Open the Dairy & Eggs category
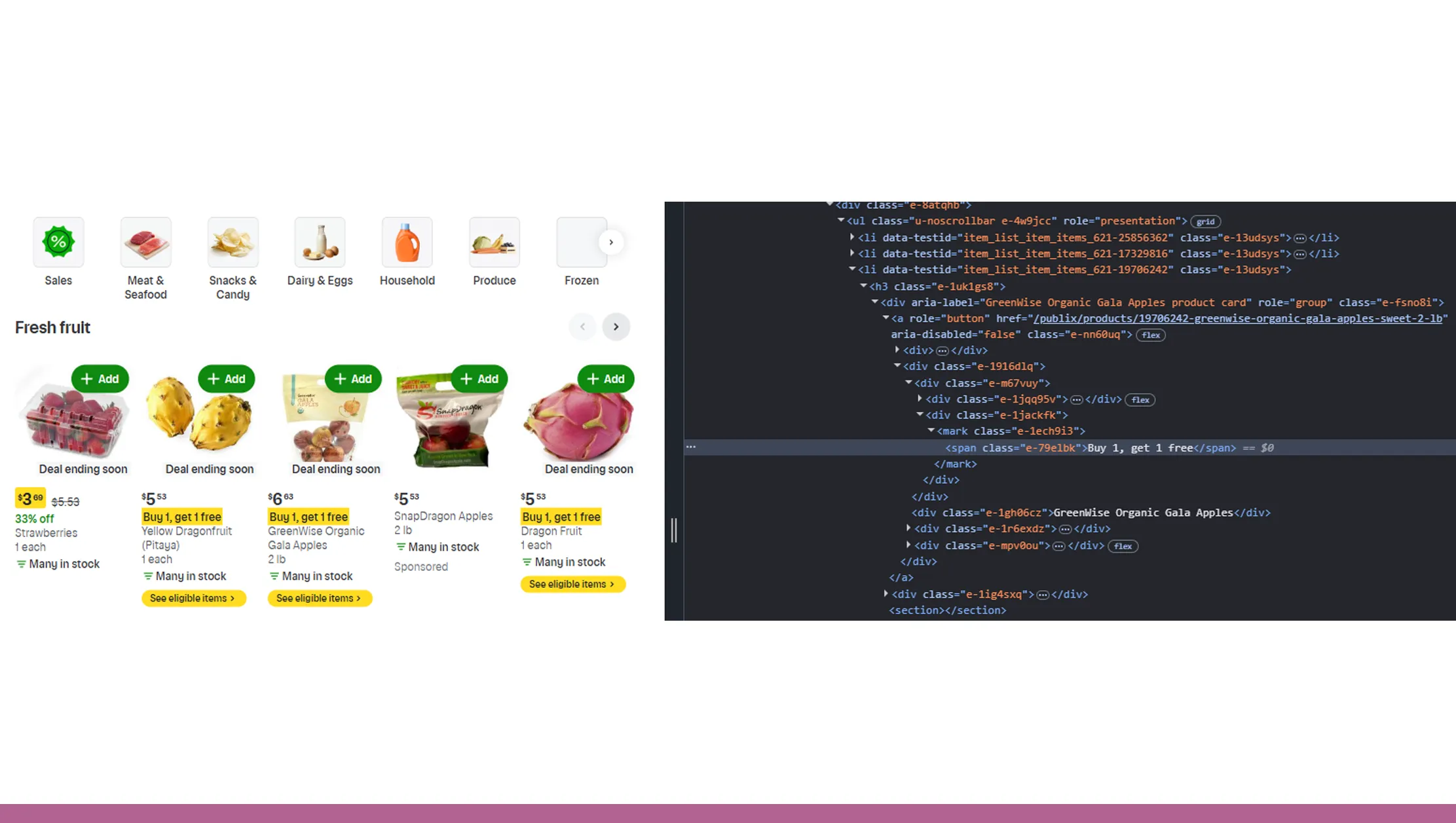The height and width of the screenshot is (823, 1456). (320, 242)
